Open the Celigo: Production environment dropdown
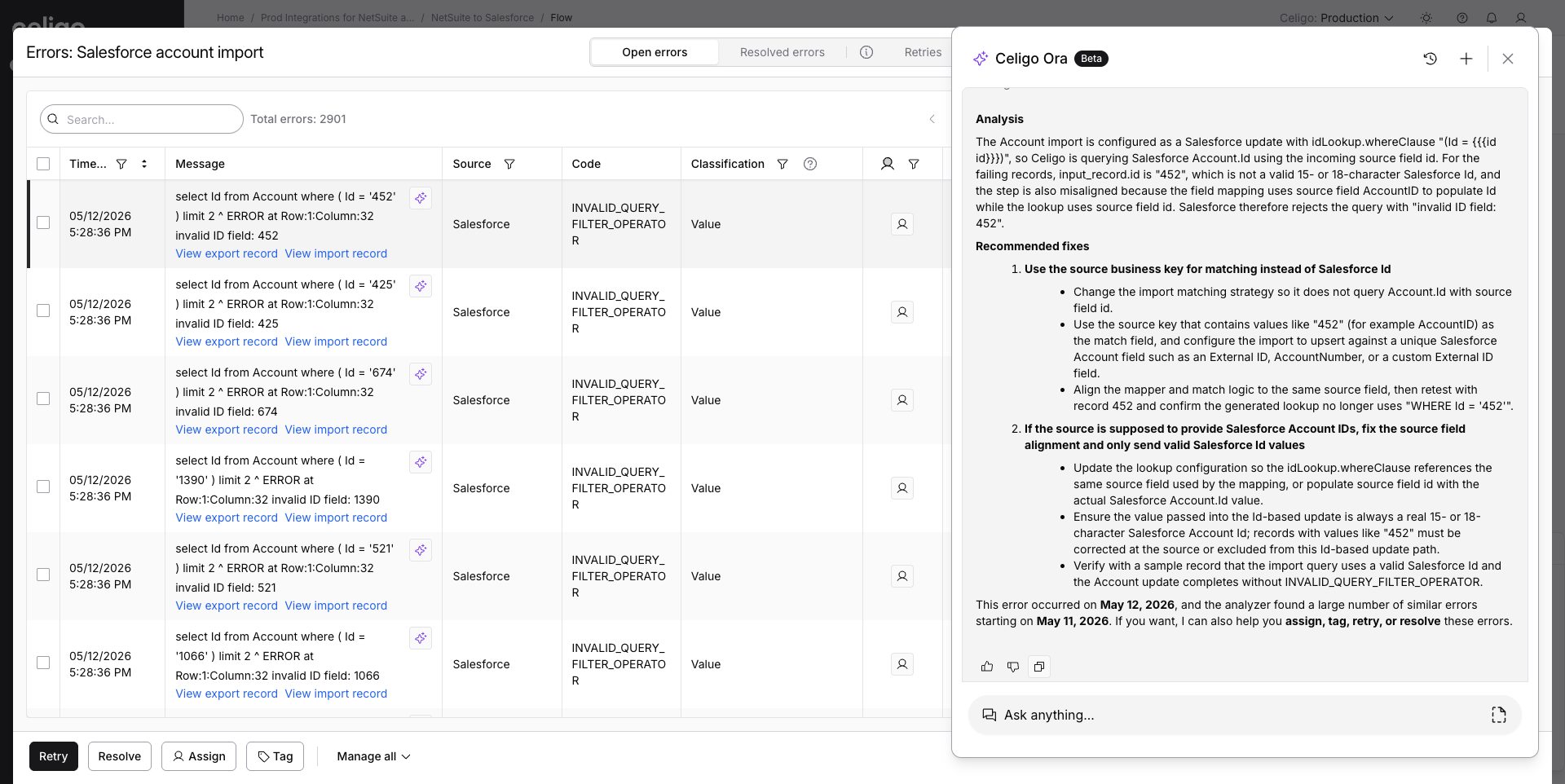1565x784 pixels. click(1337, 18)
